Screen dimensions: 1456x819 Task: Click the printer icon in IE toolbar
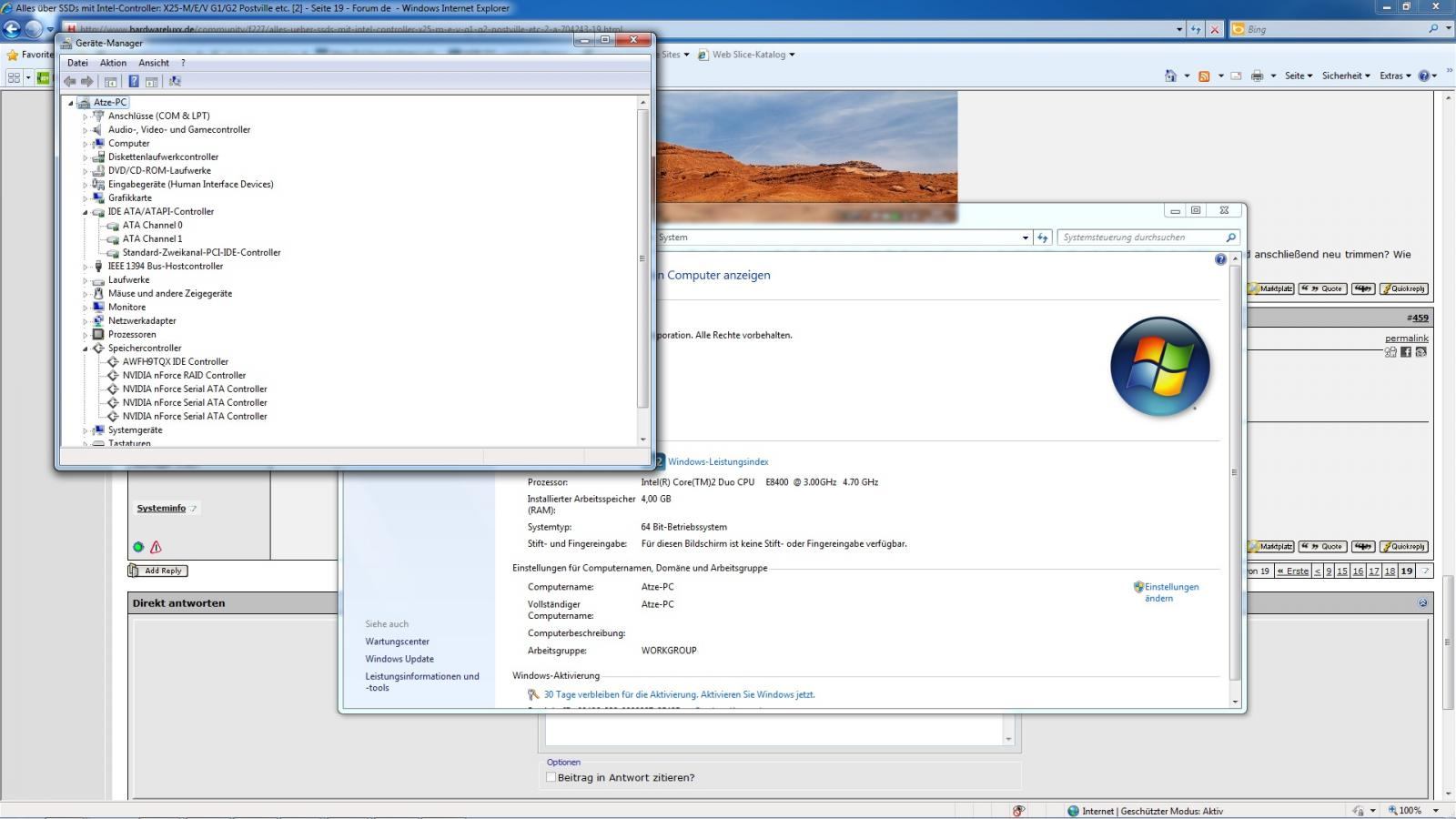pyautogui.click(x=1257, y=76)
